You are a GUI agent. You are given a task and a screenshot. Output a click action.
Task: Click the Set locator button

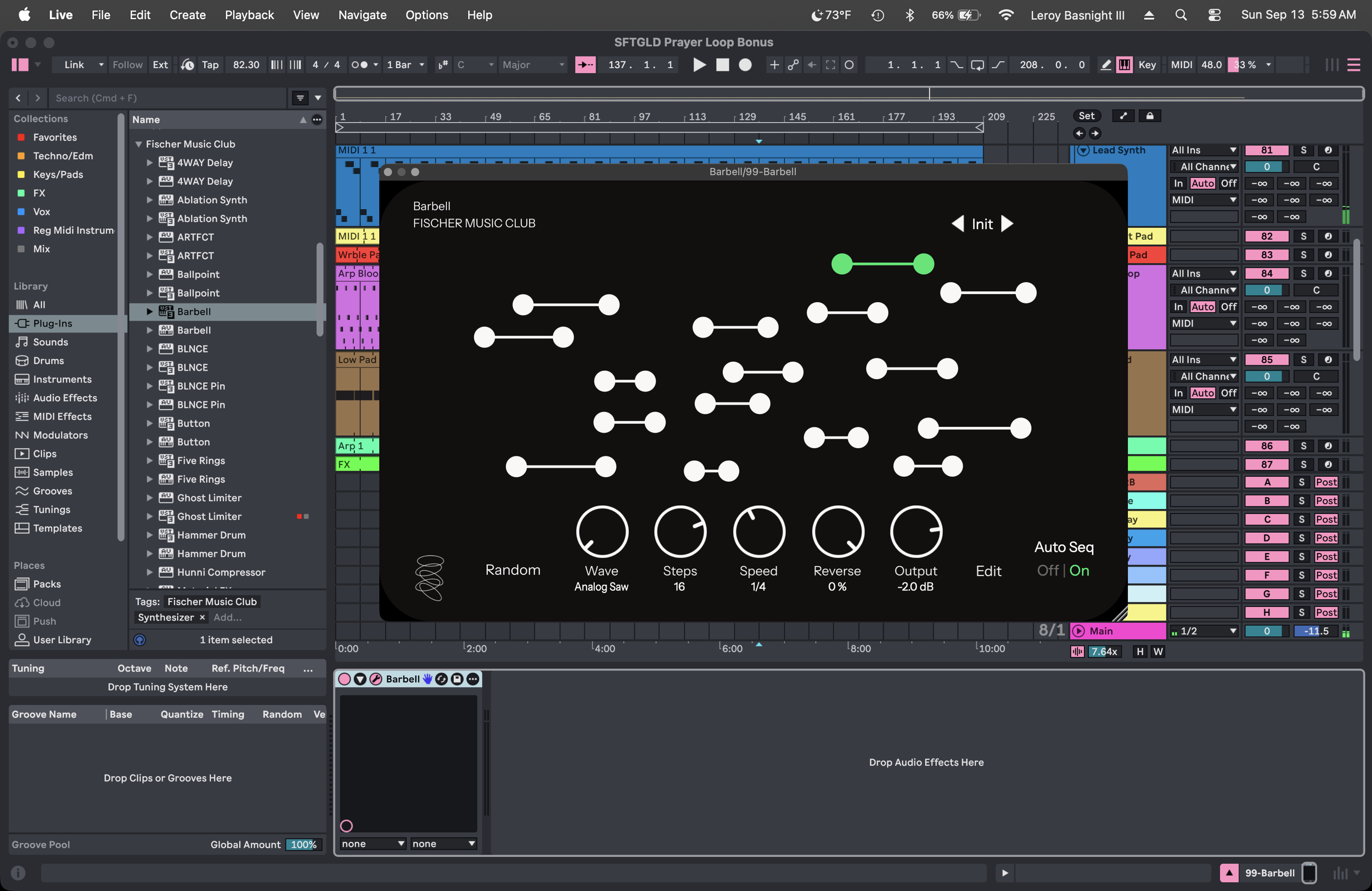point(1086,116)
